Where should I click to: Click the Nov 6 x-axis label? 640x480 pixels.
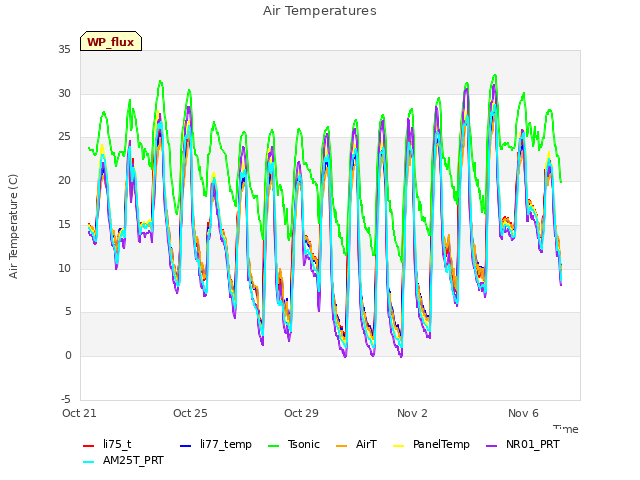point(523,413)
